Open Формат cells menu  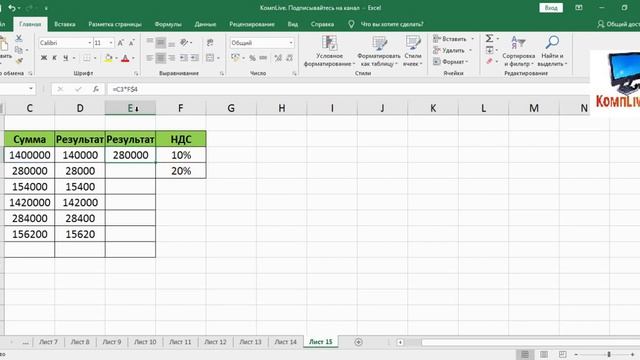[451, 62]
